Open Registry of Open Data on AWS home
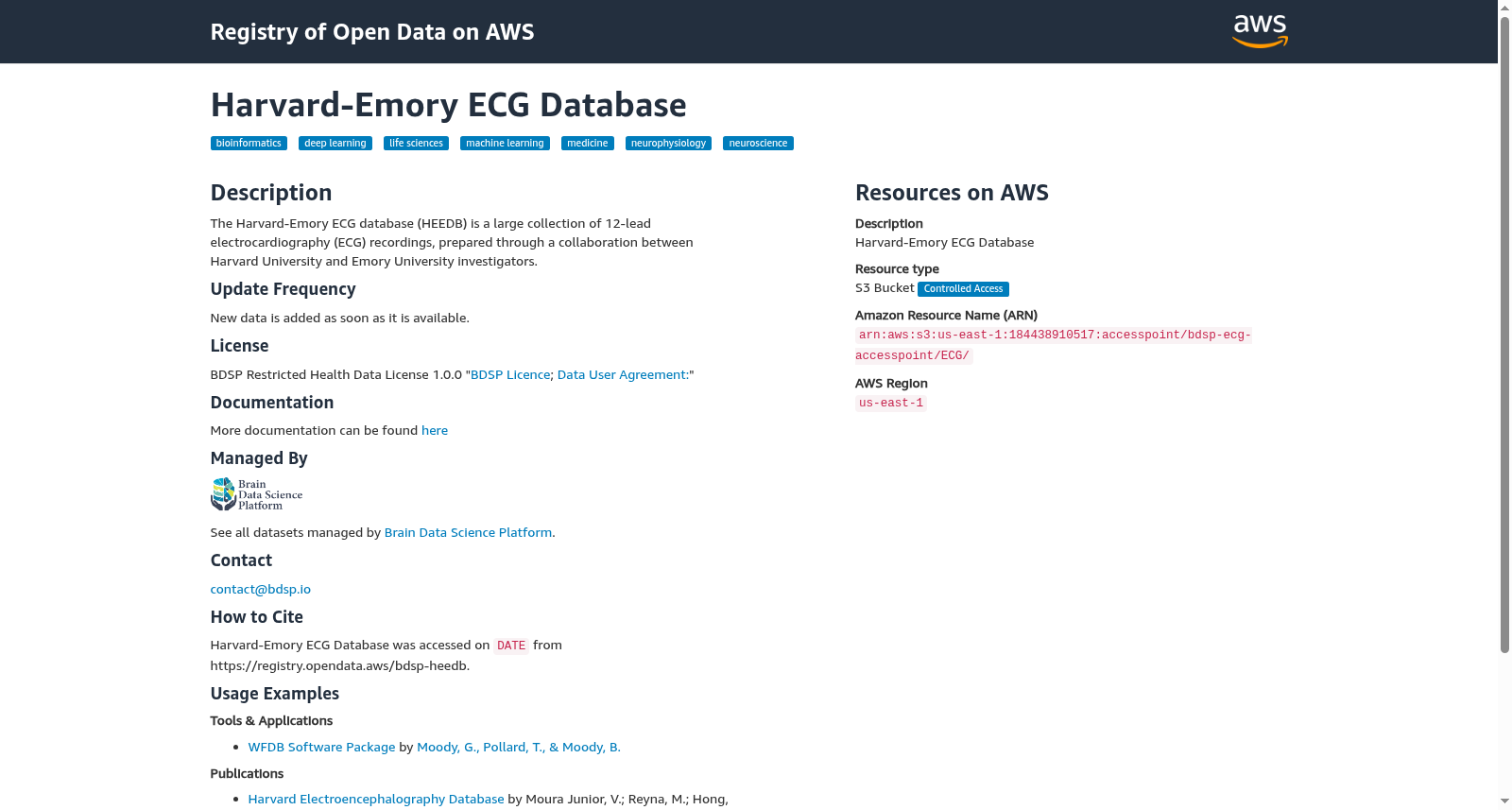 tap(372, 32)
